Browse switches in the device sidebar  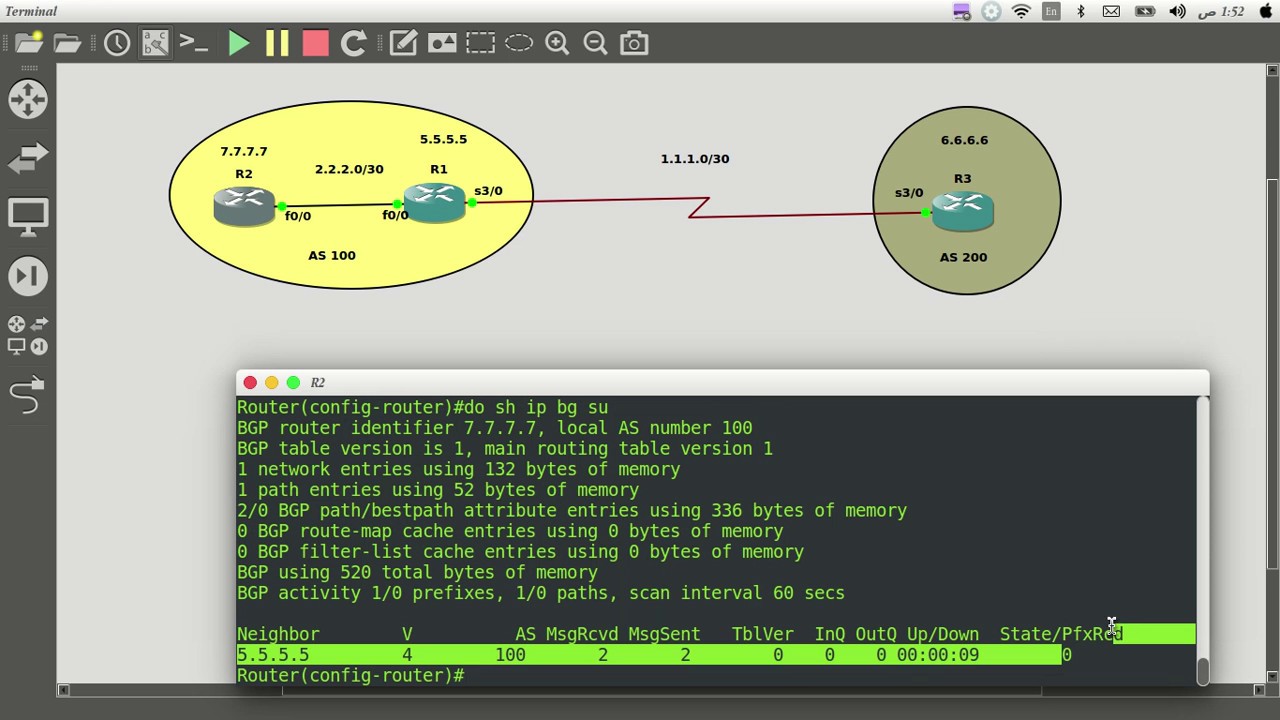pos(28,157)
